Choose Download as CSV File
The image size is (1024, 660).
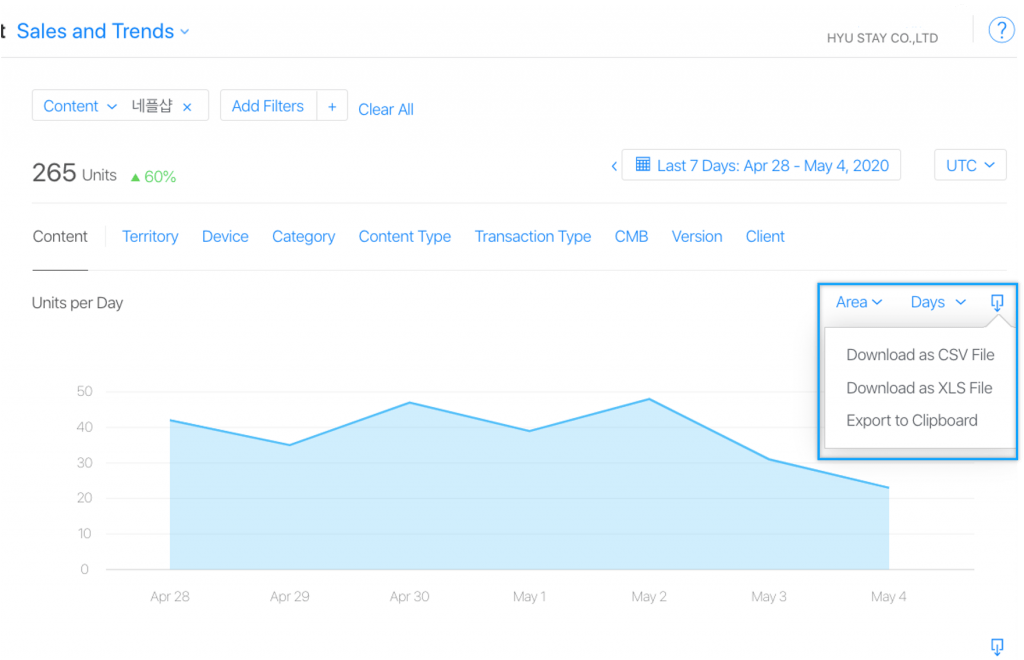pos(920,354)
